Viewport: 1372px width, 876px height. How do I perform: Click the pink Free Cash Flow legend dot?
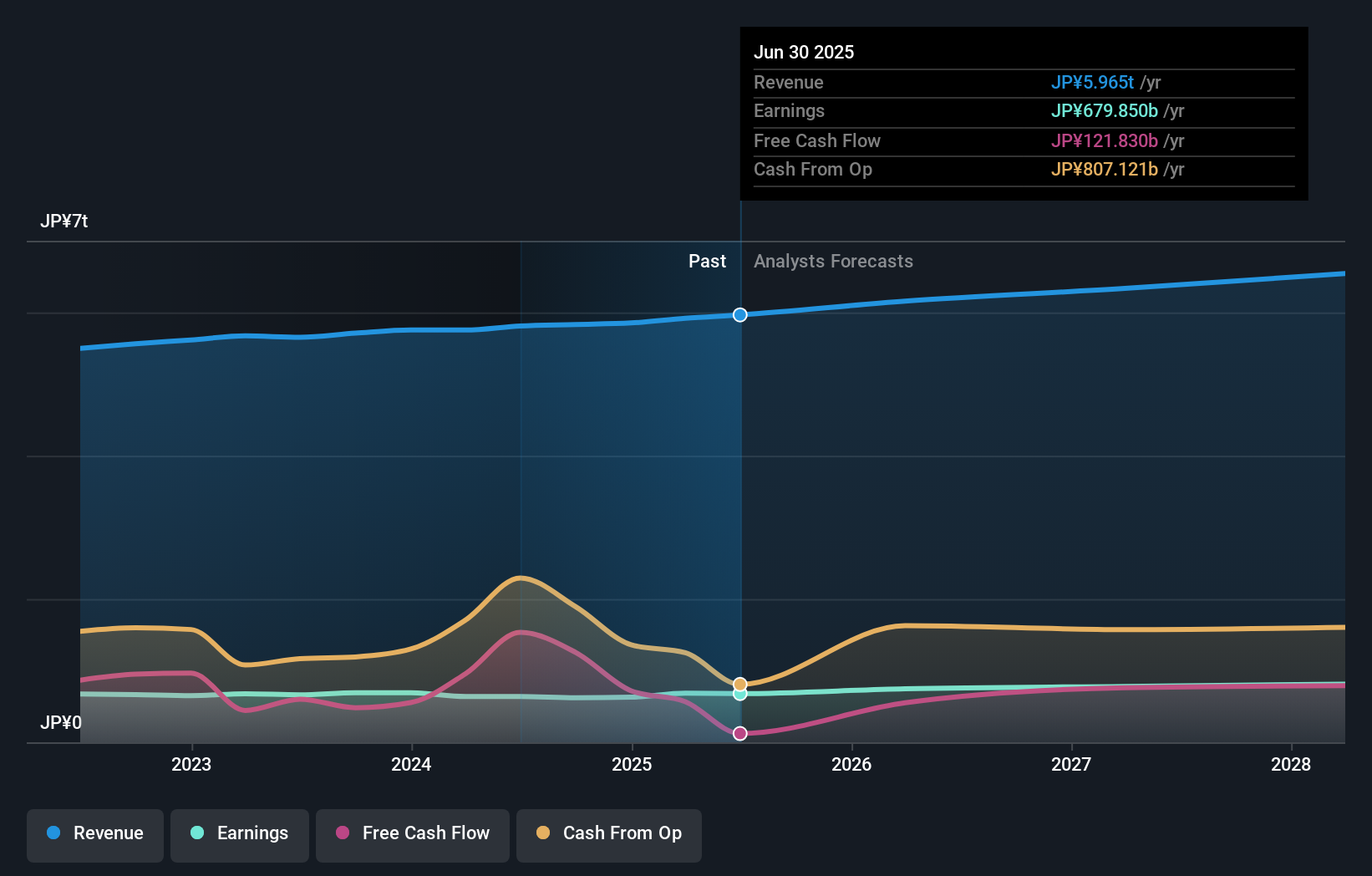[342, 833]
